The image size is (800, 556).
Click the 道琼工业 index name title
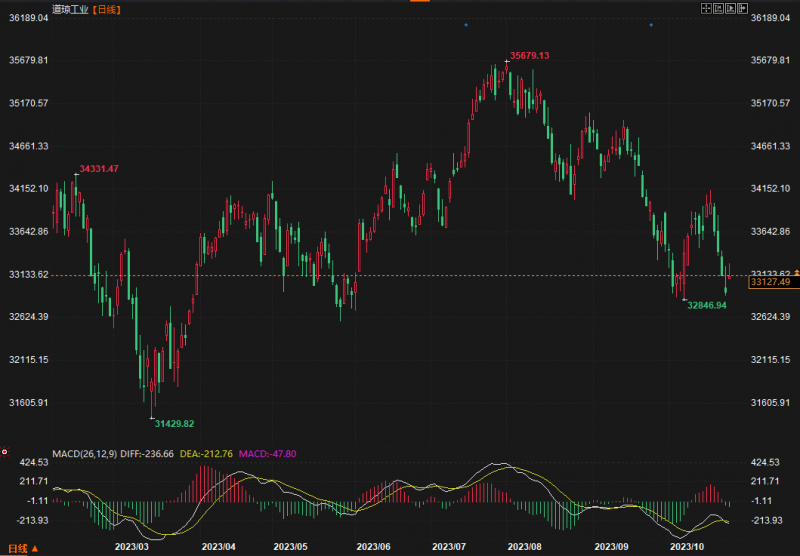click(71, 9)
